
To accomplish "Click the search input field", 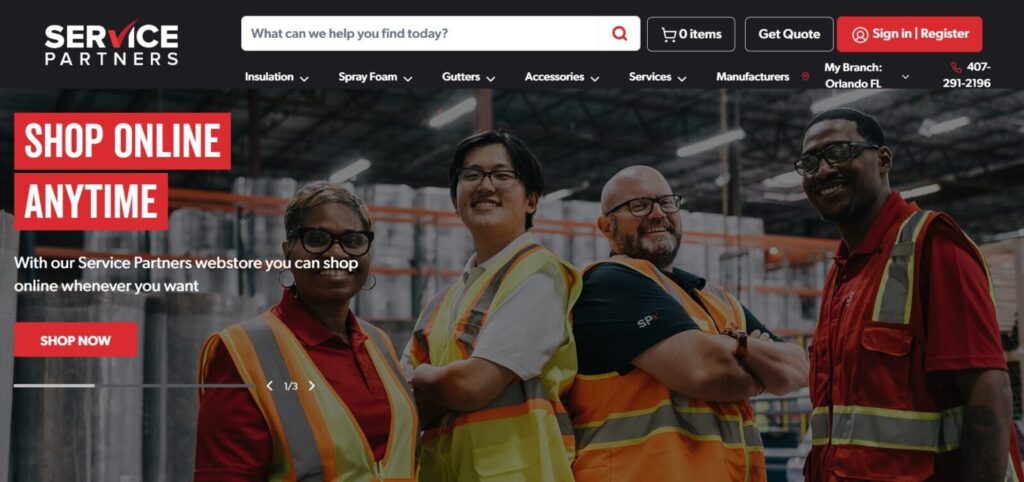I will [x=419, y=33].
